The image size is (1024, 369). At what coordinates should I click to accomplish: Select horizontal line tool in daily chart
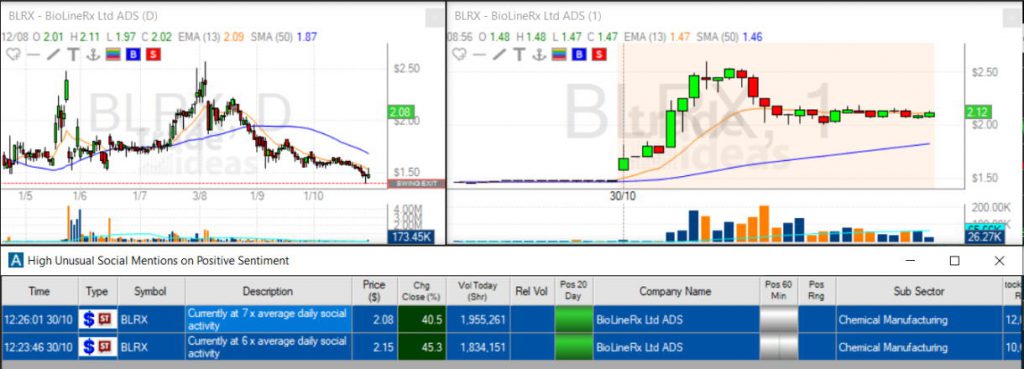point(32,55)
